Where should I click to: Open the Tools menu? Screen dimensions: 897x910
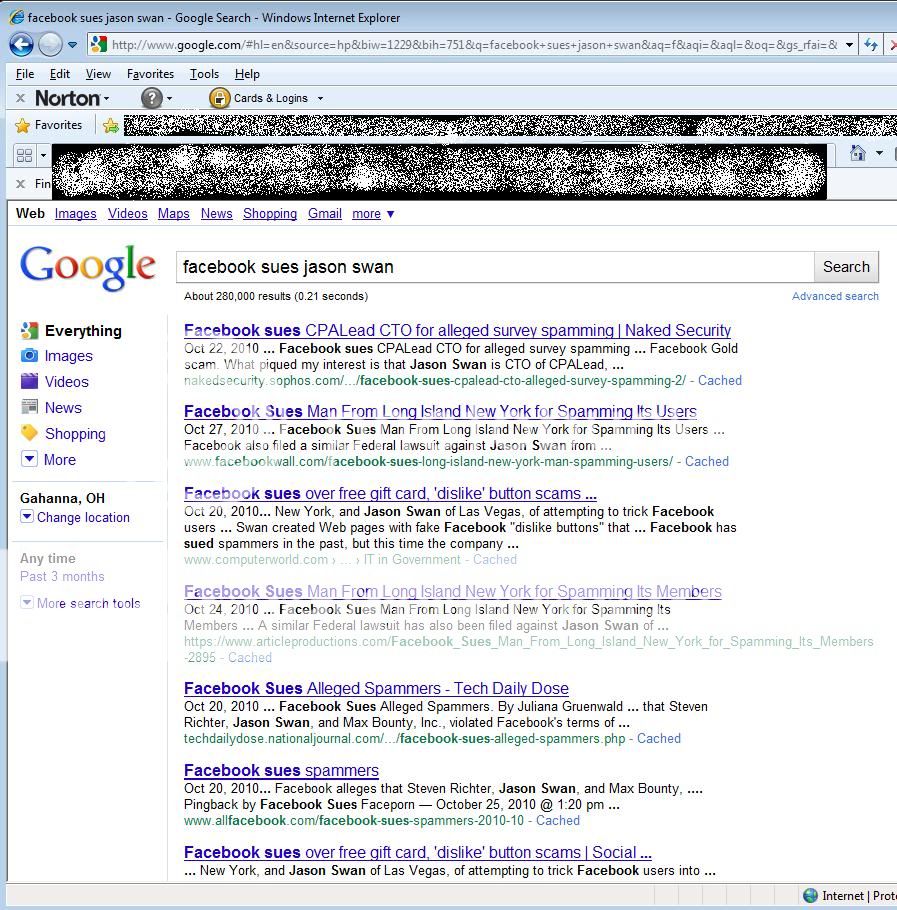204,74
